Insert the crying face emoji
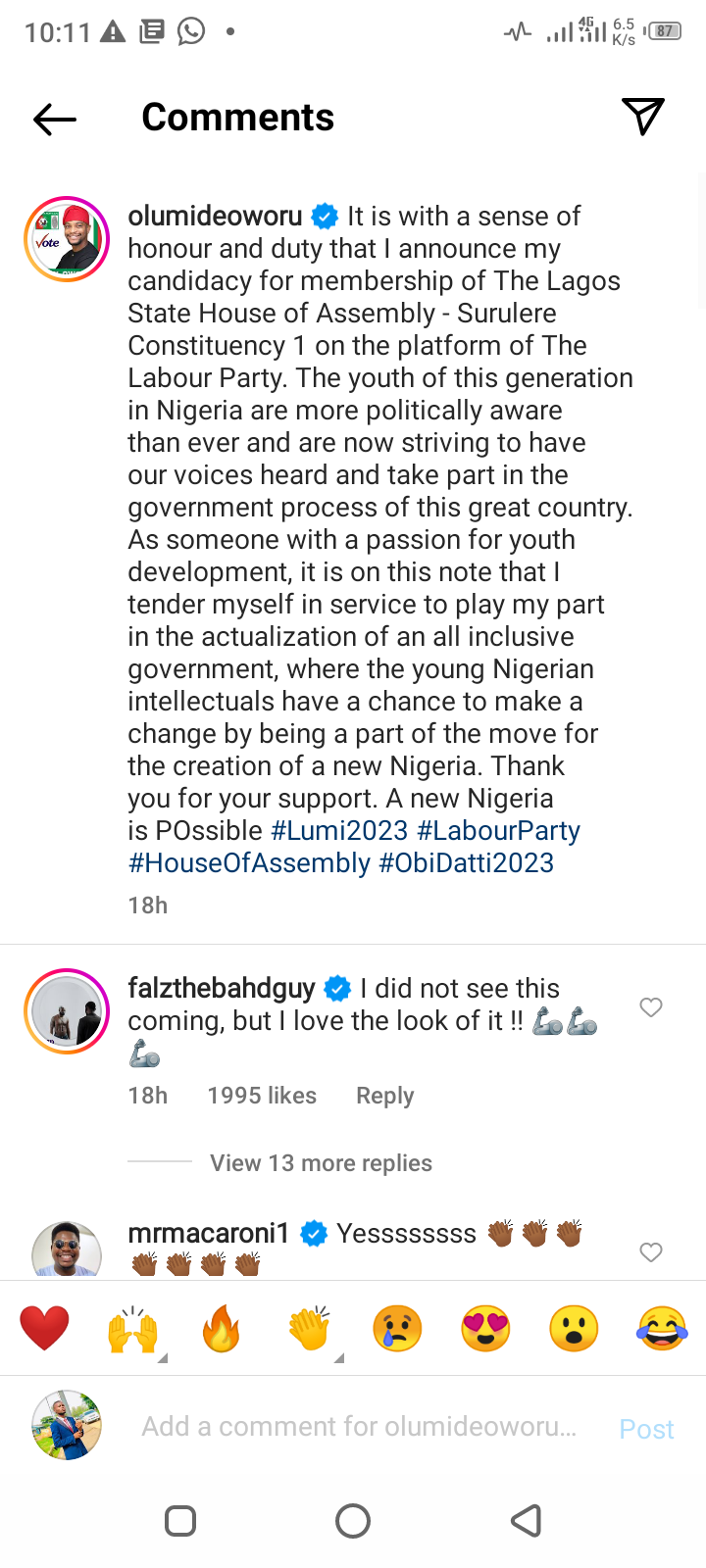 point(397,1329)
